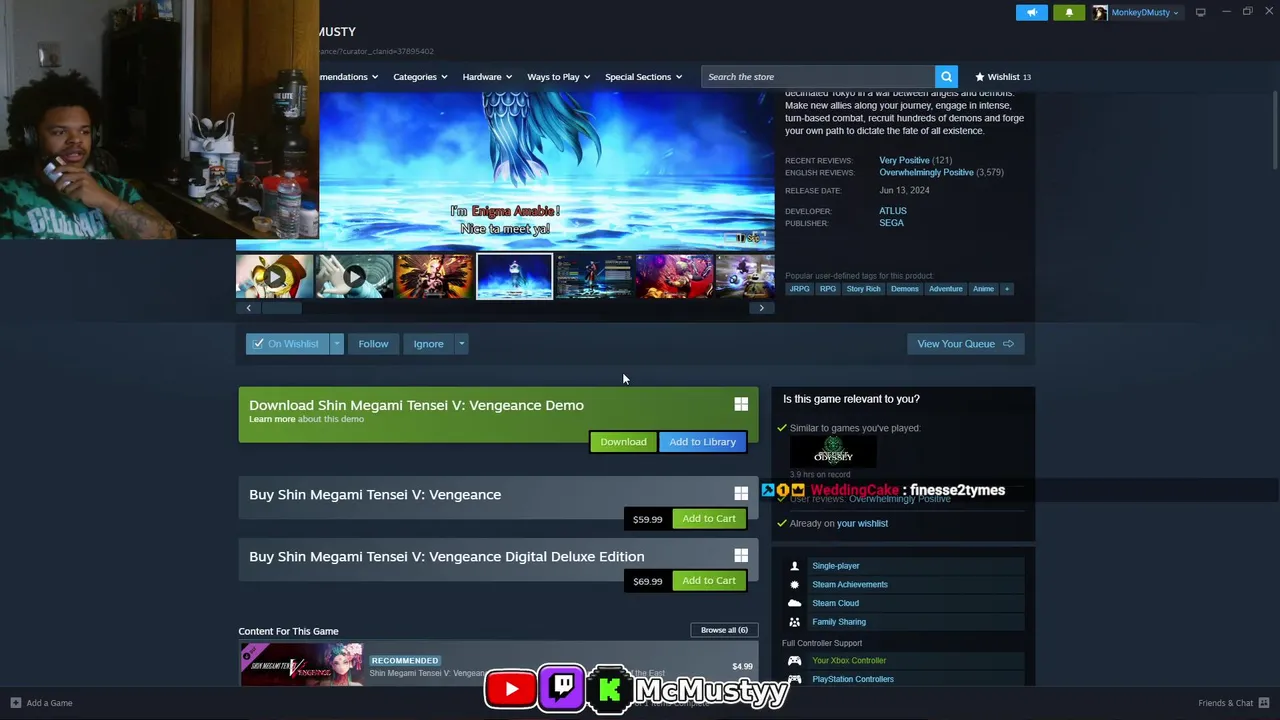
Task: Click the MonkeyDMusty profile avatar
Action: point(1100,12)
